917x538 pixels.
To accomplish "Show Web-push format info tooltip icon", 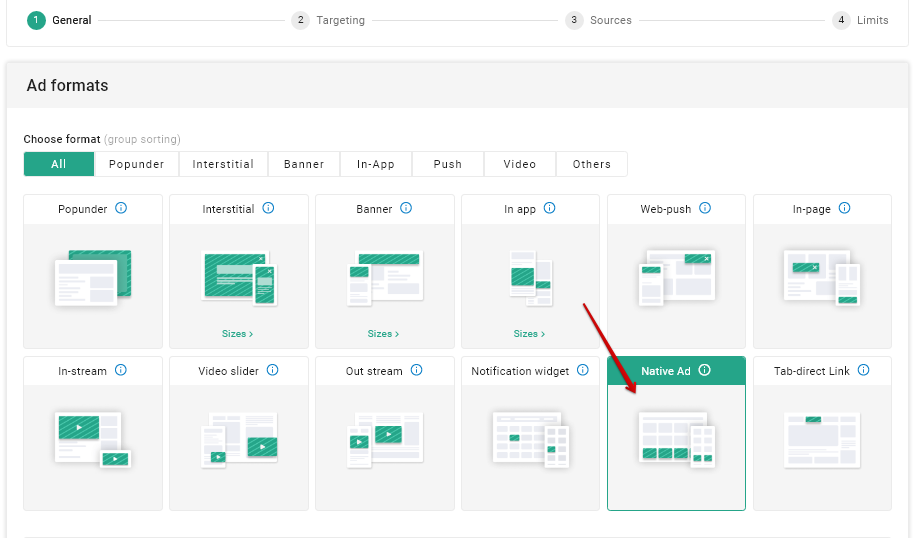I will 705,209.
